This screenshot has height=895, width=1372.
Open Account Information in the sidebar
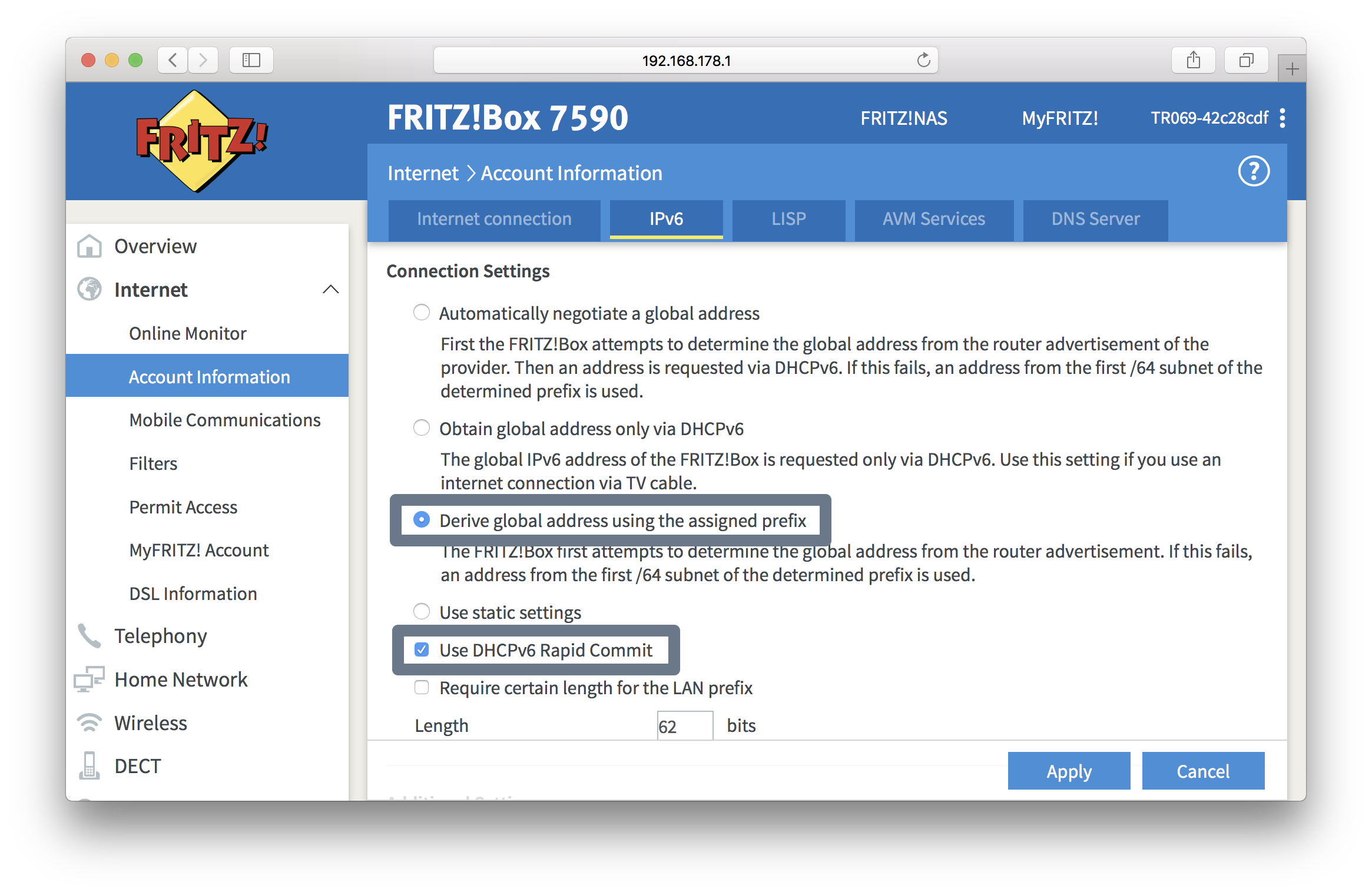[x=207, y=376]
